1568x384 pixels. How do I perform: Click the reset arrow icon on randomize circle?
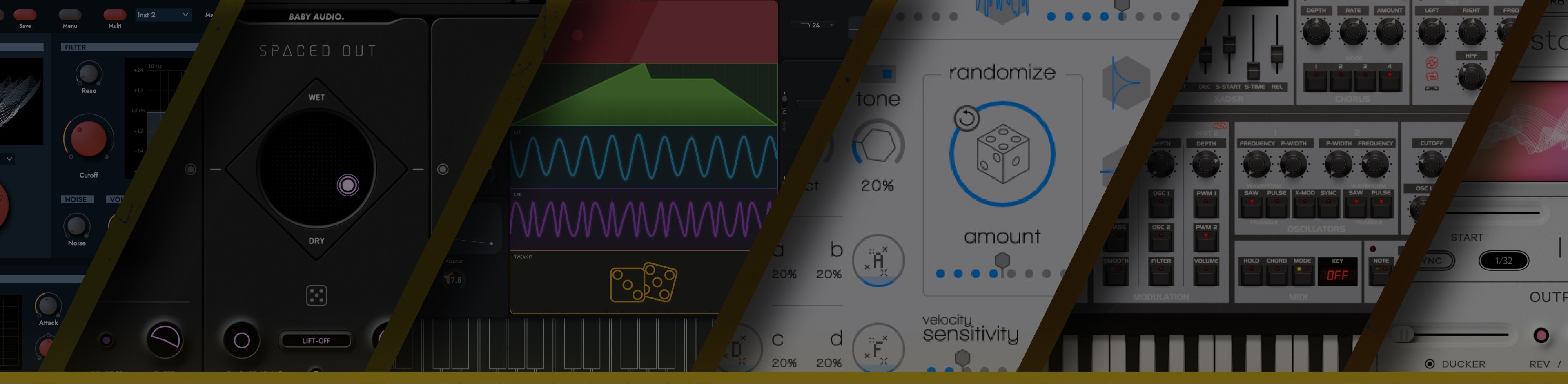(966, 118)
